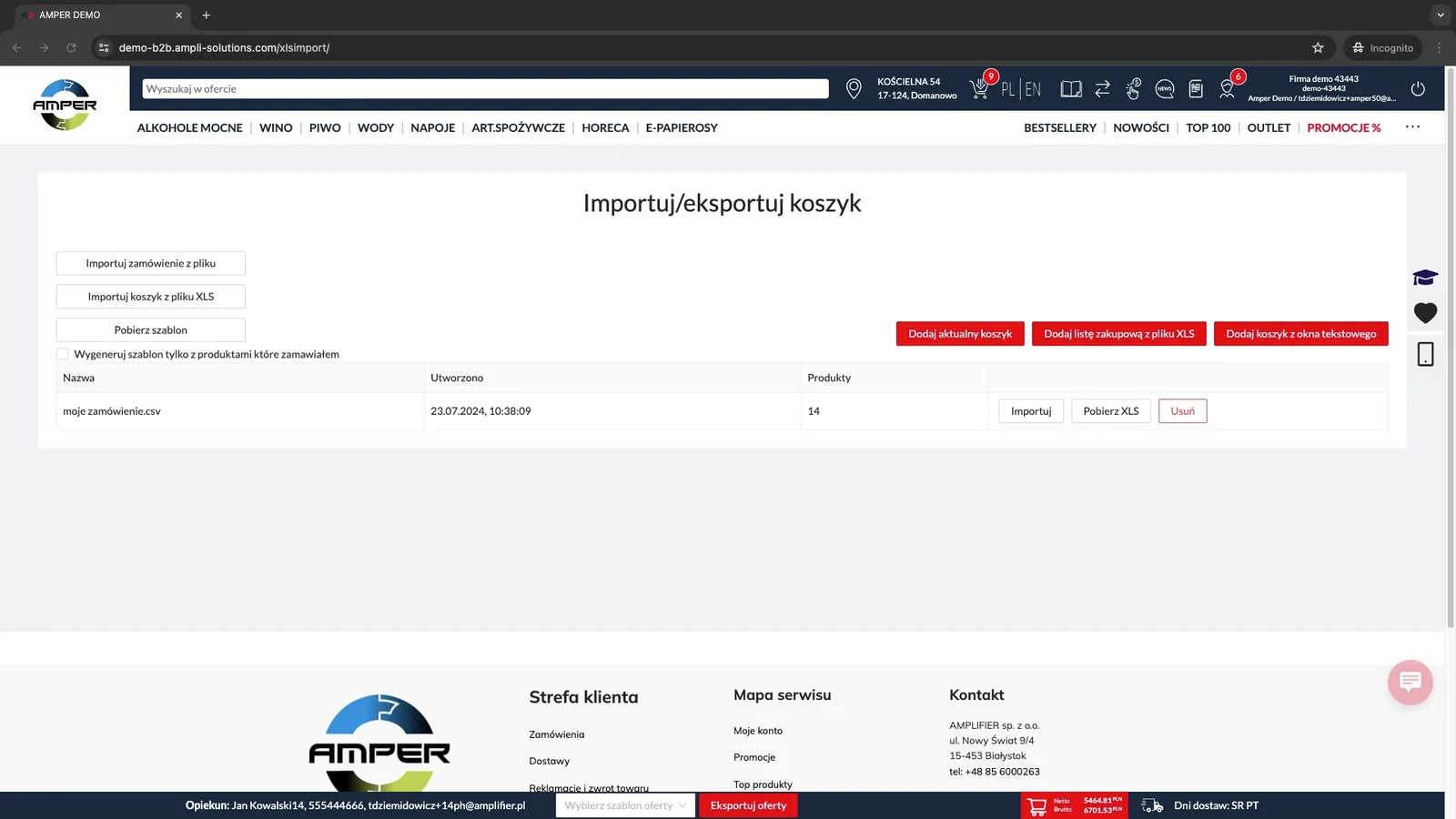Click Dodaj aktualny koszyk button
This screenshot has height=819, width=1456.
960,334
